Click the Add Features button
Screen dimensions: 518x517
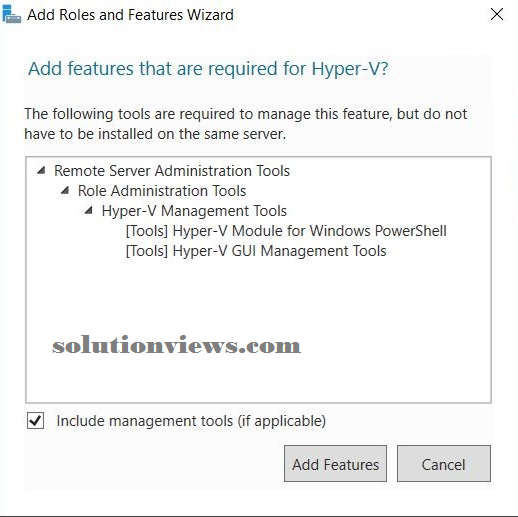pyautogui.click(x=335, y=464)
